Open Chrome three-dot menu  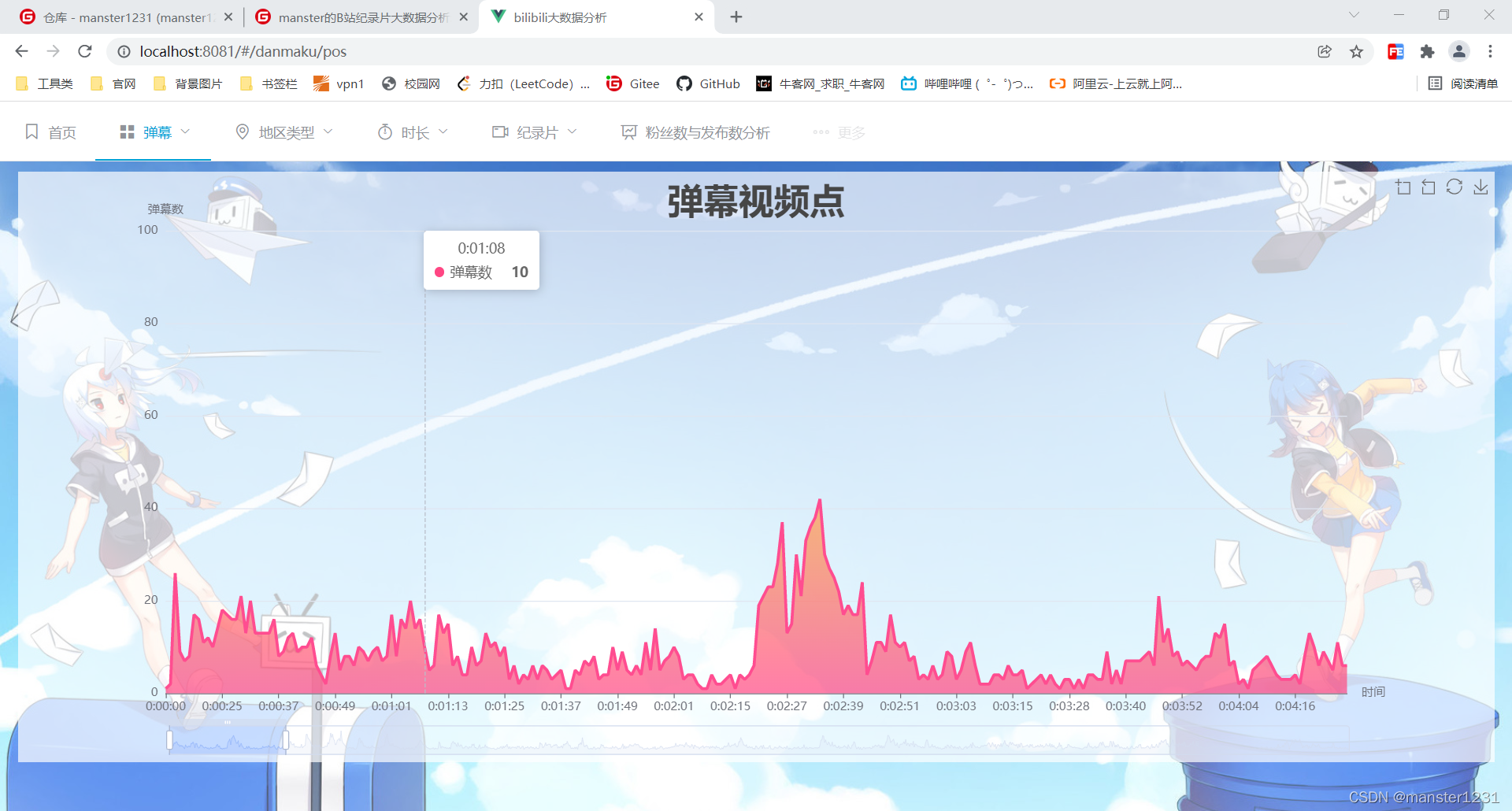click(1490, 51)
